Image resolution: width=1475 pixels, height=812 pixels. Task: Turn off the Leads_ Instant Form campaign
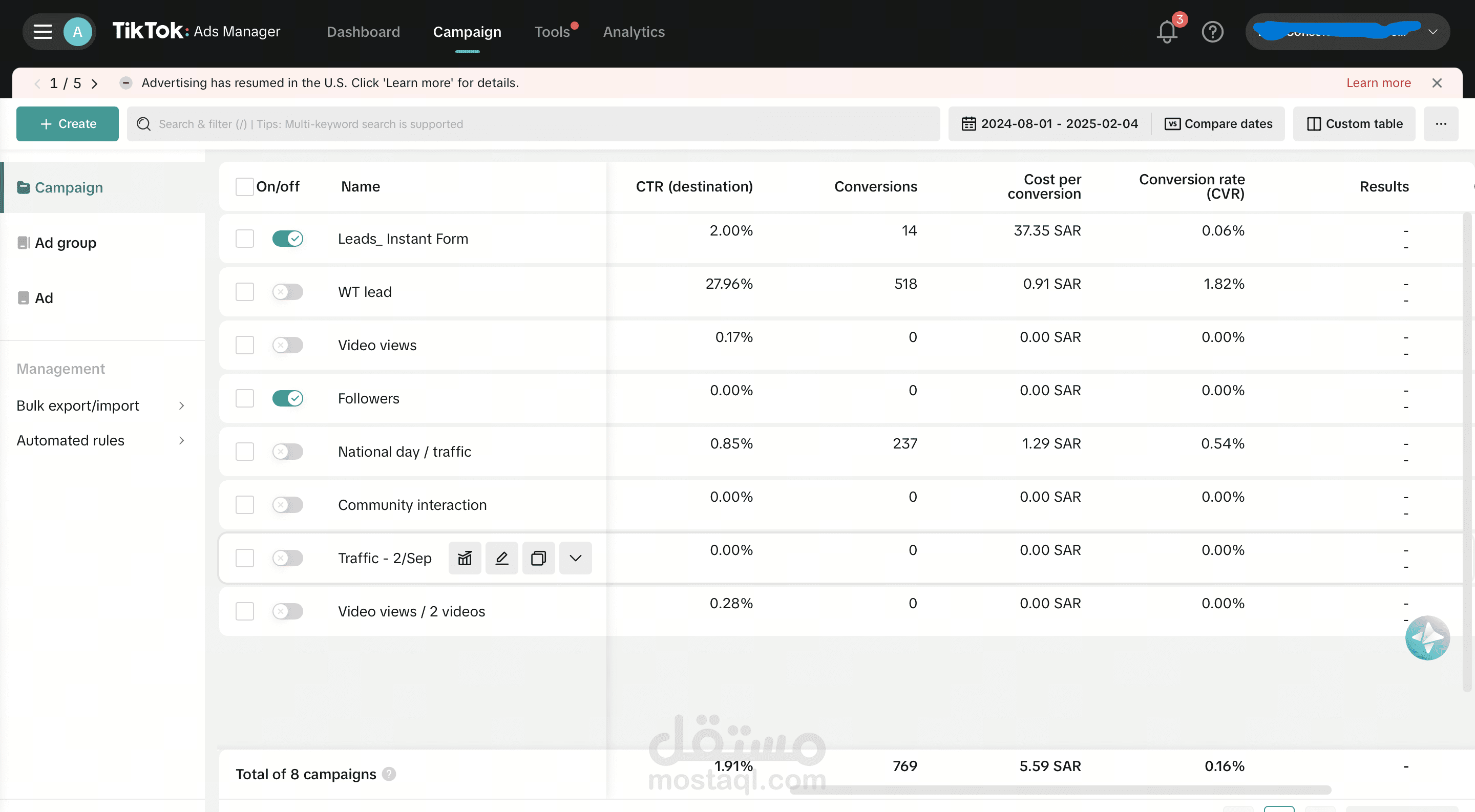(x=287, y=239)
